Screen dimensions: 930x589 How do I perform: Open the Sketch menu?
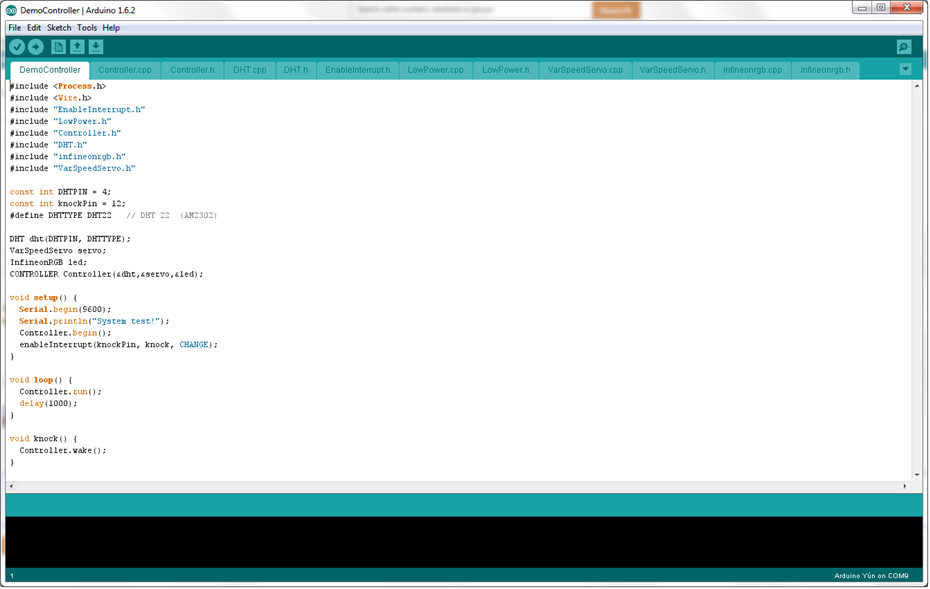click(x=59, y=27)
